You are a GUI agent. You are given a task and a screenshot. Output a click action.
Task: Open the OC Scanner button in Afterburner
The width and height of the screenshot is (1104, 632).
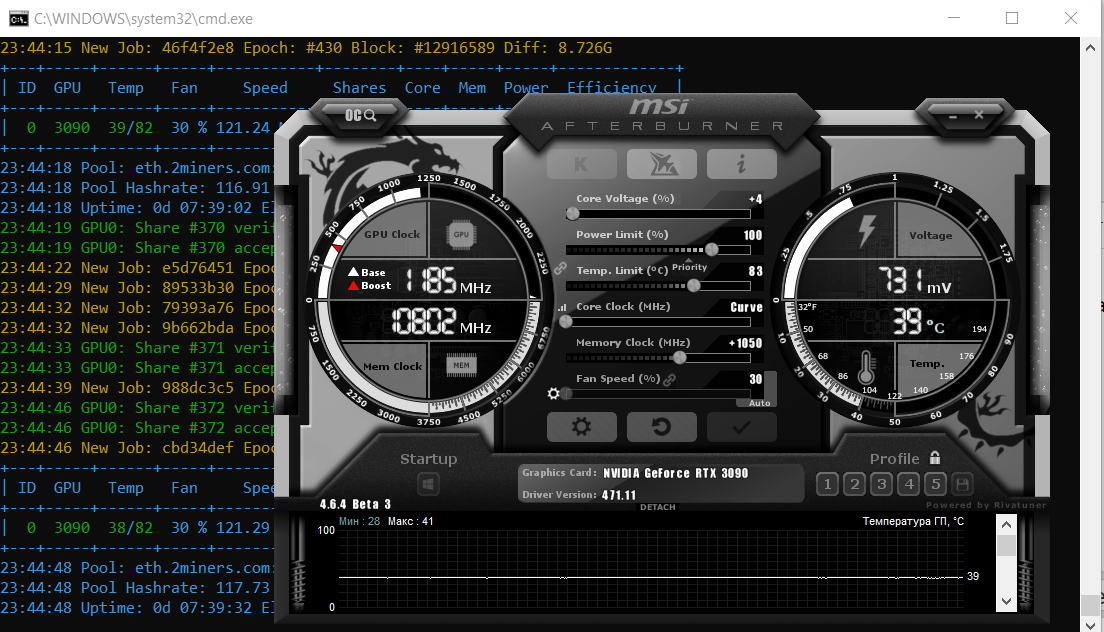(360, 115)
